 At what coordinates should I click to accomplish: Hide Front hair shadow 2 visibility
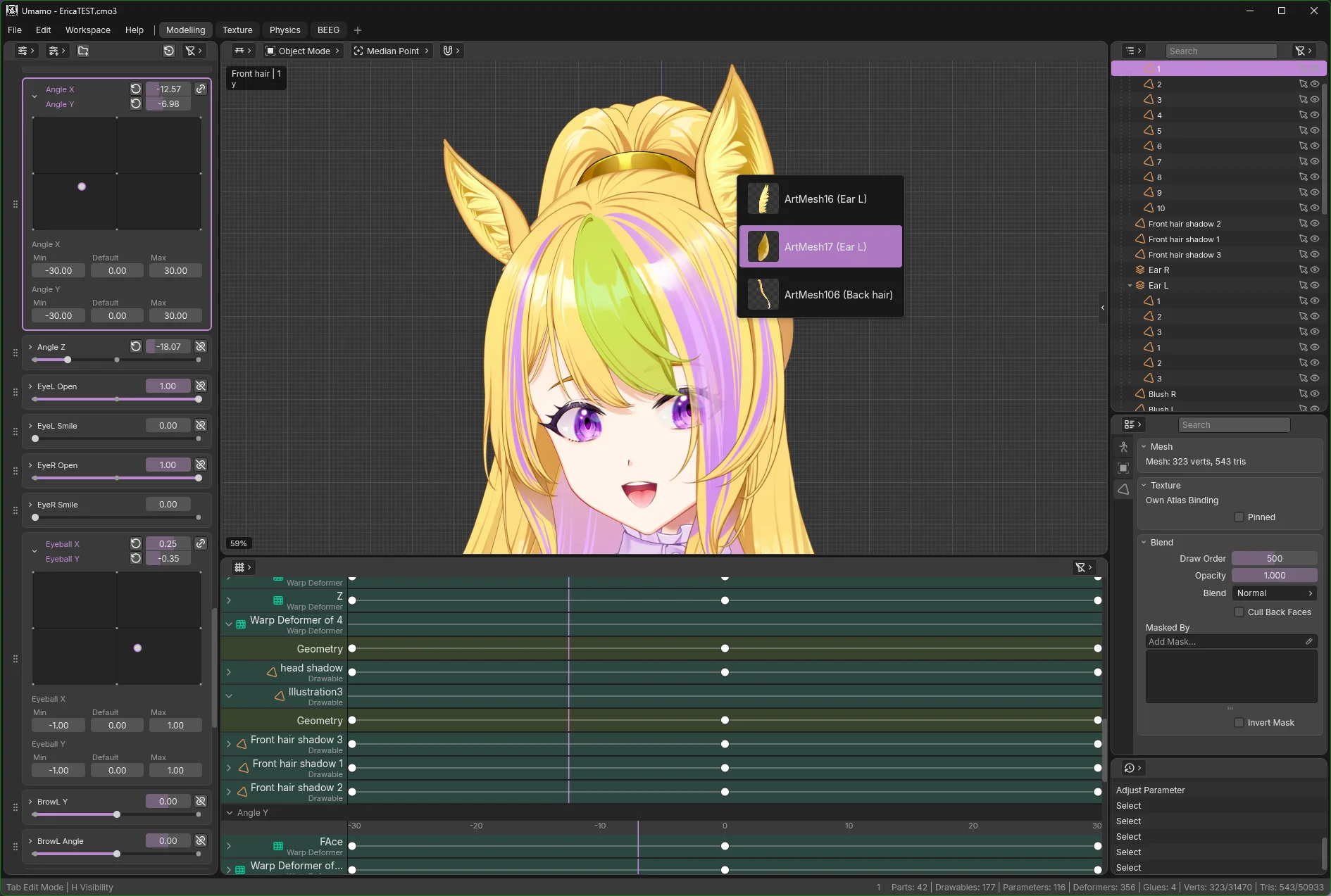[x=1315, y=224]
